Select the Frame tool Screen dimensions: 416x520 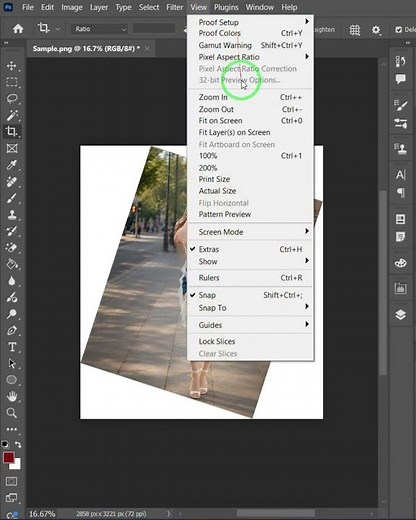[x=12, y=148]
